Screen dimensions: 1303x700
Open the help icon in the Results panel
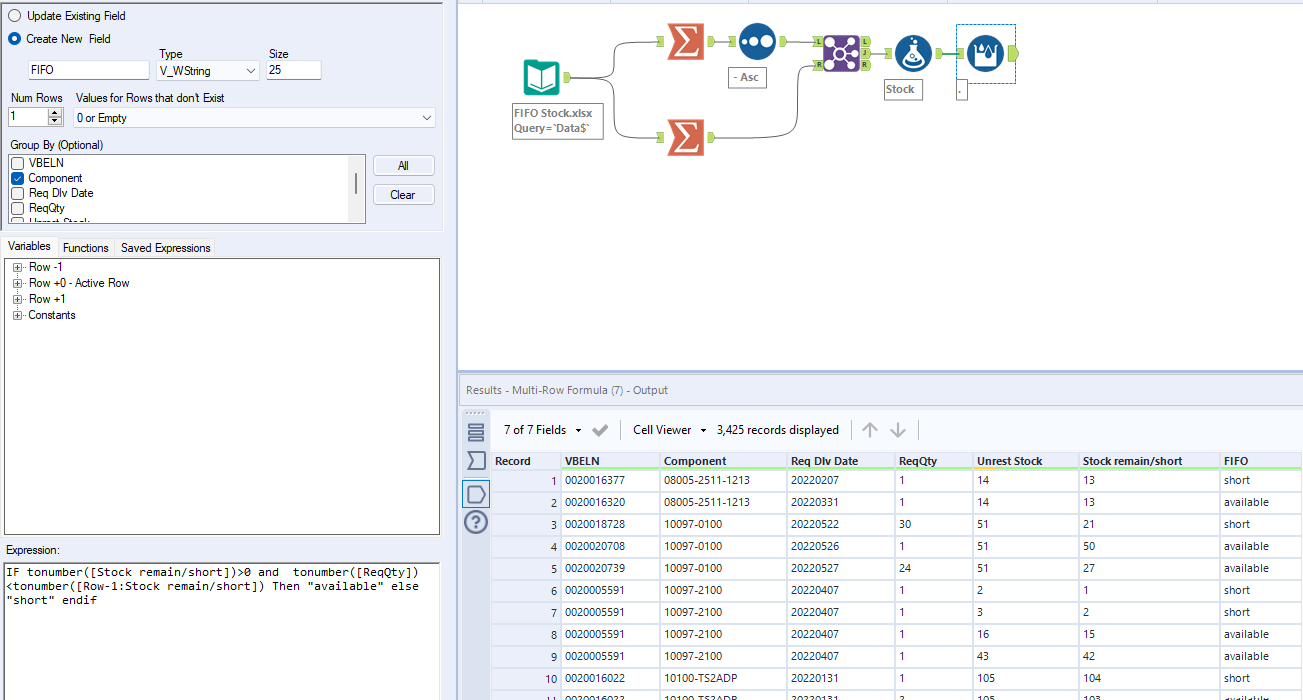click(x=476, y=522)
